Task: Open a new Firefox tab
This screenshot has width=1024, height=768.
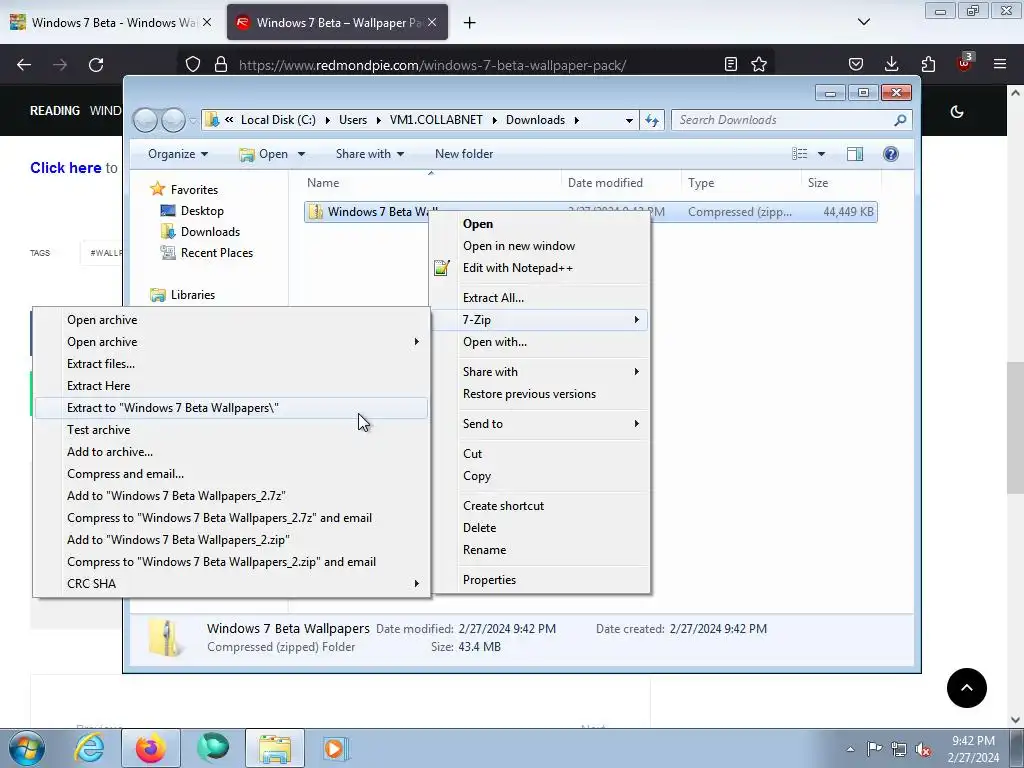Action: click(x=470, y=23)
